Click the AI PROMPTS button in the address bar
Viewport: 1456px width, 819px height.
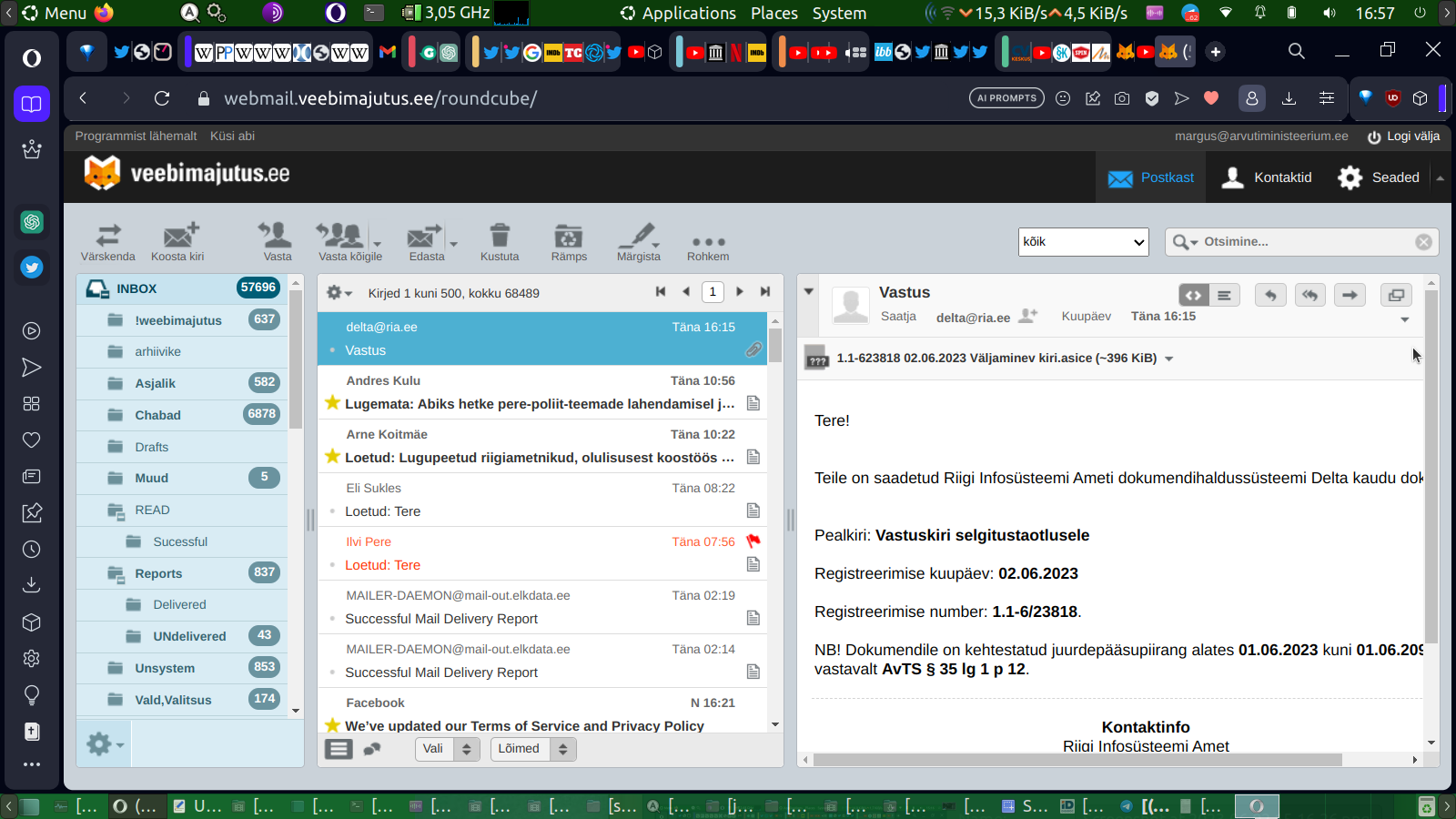pos(1006,98)
